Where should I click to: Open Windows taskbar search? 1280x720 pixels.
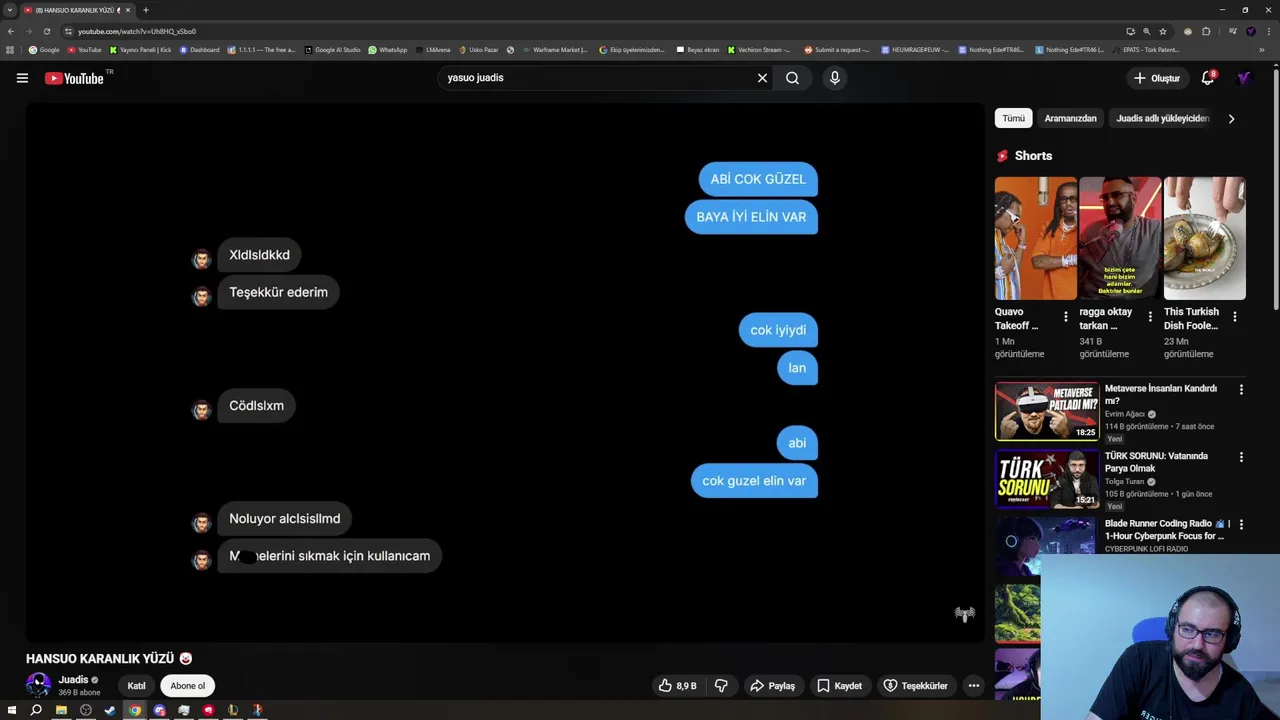pyautogui.click(x=36, y=710)
